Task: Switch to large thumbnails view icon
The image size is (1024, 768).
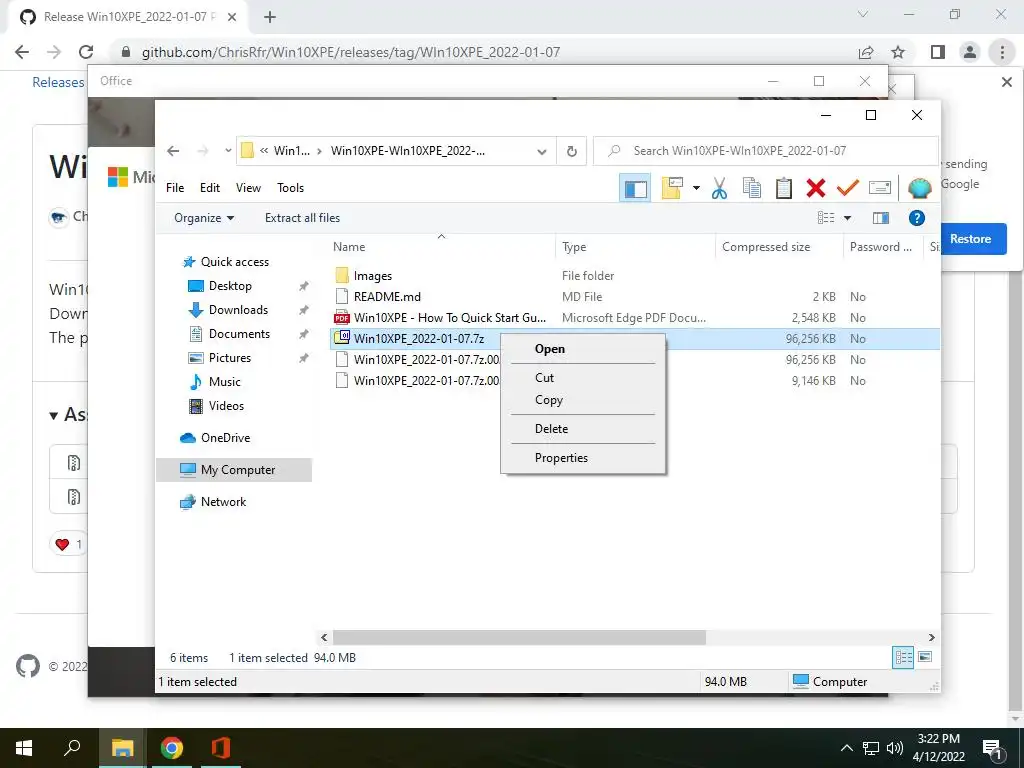Action: 925,657
